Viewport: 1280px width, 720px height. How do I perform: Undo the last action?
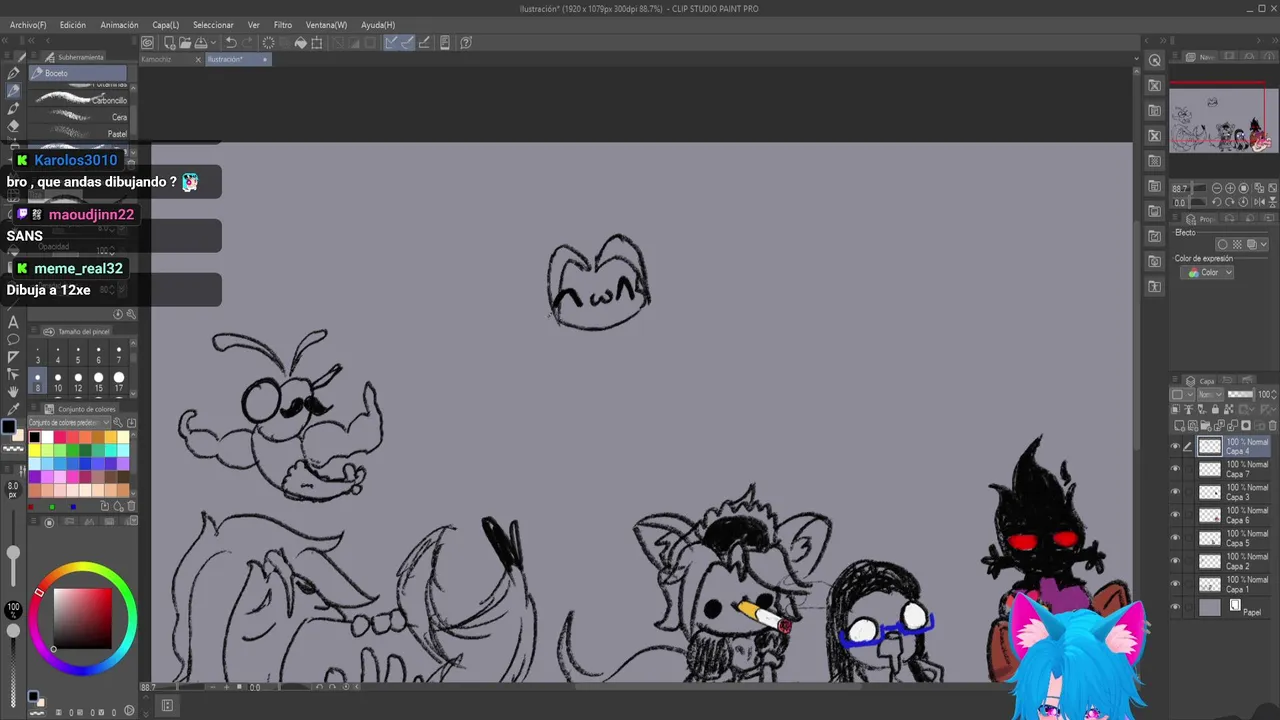click(231, 42)
